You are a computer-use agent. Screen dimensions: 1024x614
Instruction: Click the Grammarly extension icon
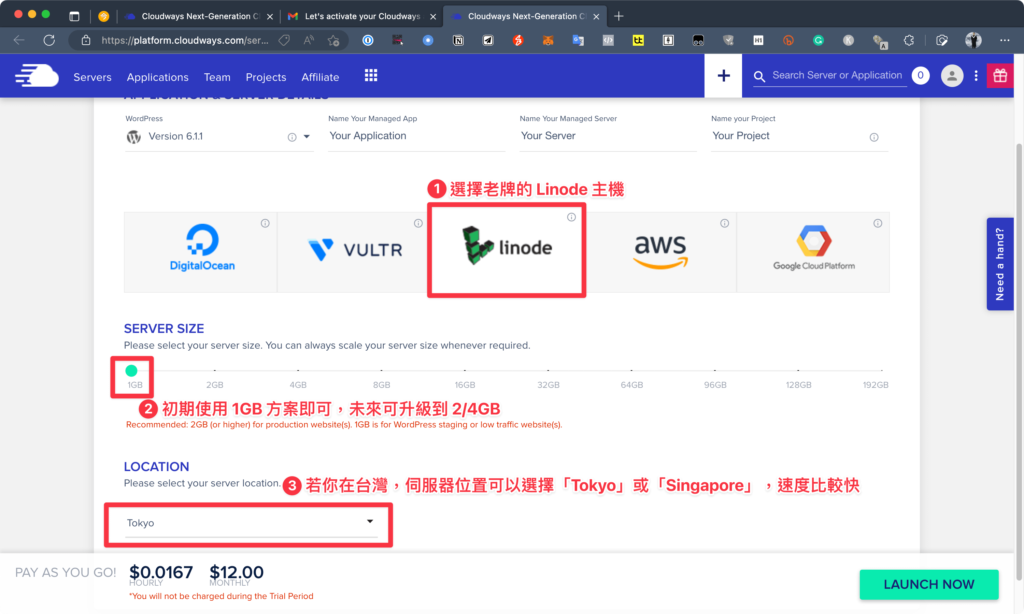(818, 40)
